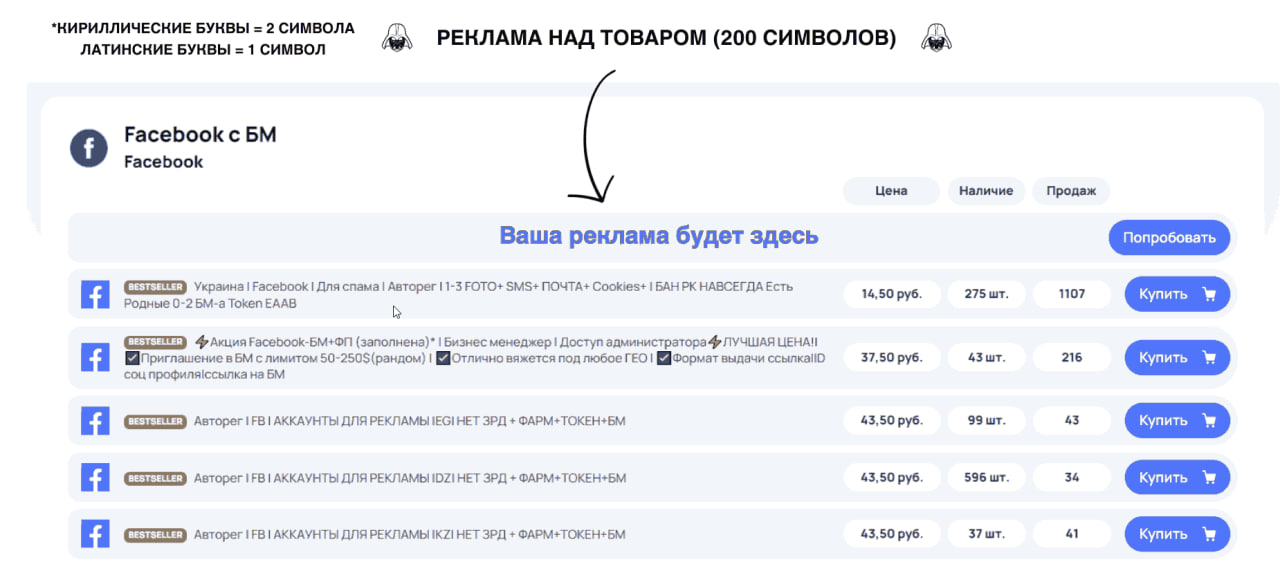Screen dimensions: 1280x564
Task: Buy the IDZI account with 596 шт.
Action: [1176, 478]
